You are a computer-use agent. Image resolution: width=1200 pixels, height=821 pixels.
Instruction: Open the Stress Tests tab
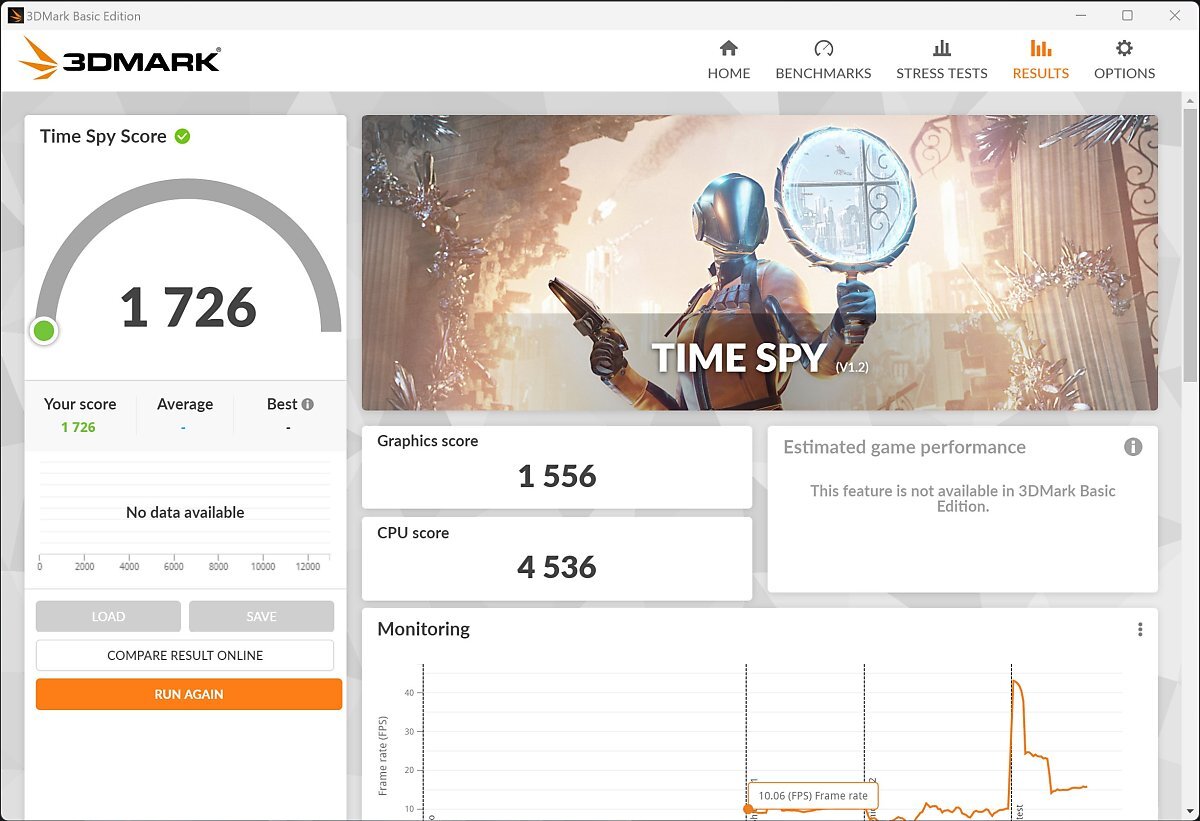click(x=941, y=60)
